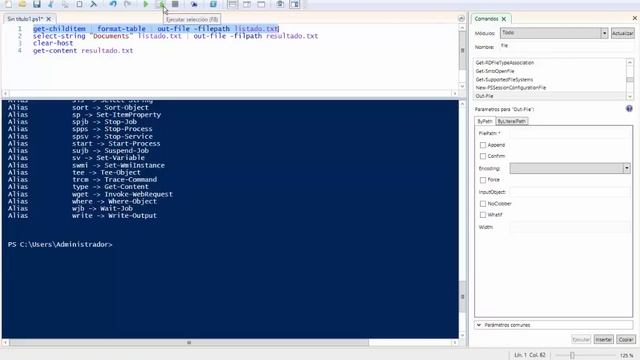
Task: Click the Save floppy disk icon
Action: pyautogui.click(x=37, y=4)
